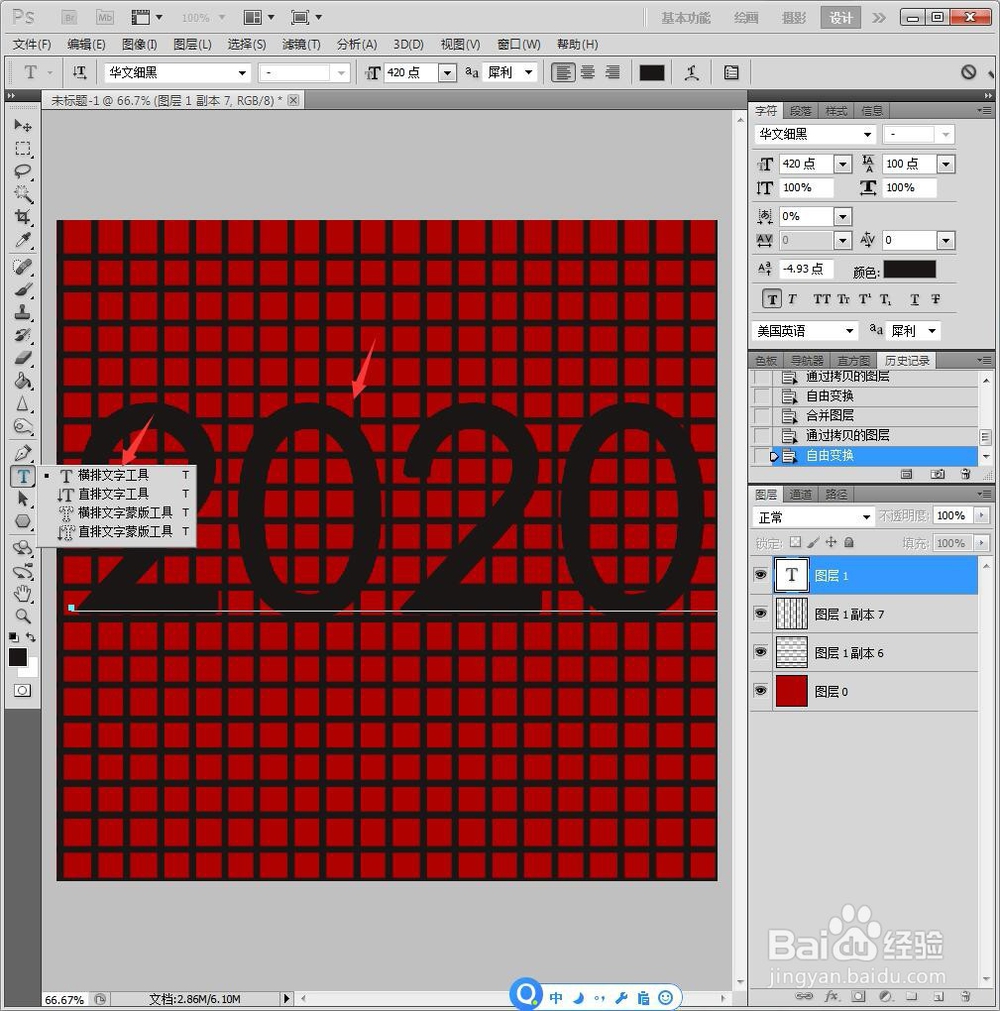1000x1011 pixels.
Task: Select the Move tool
Action: tap(23, 125)
